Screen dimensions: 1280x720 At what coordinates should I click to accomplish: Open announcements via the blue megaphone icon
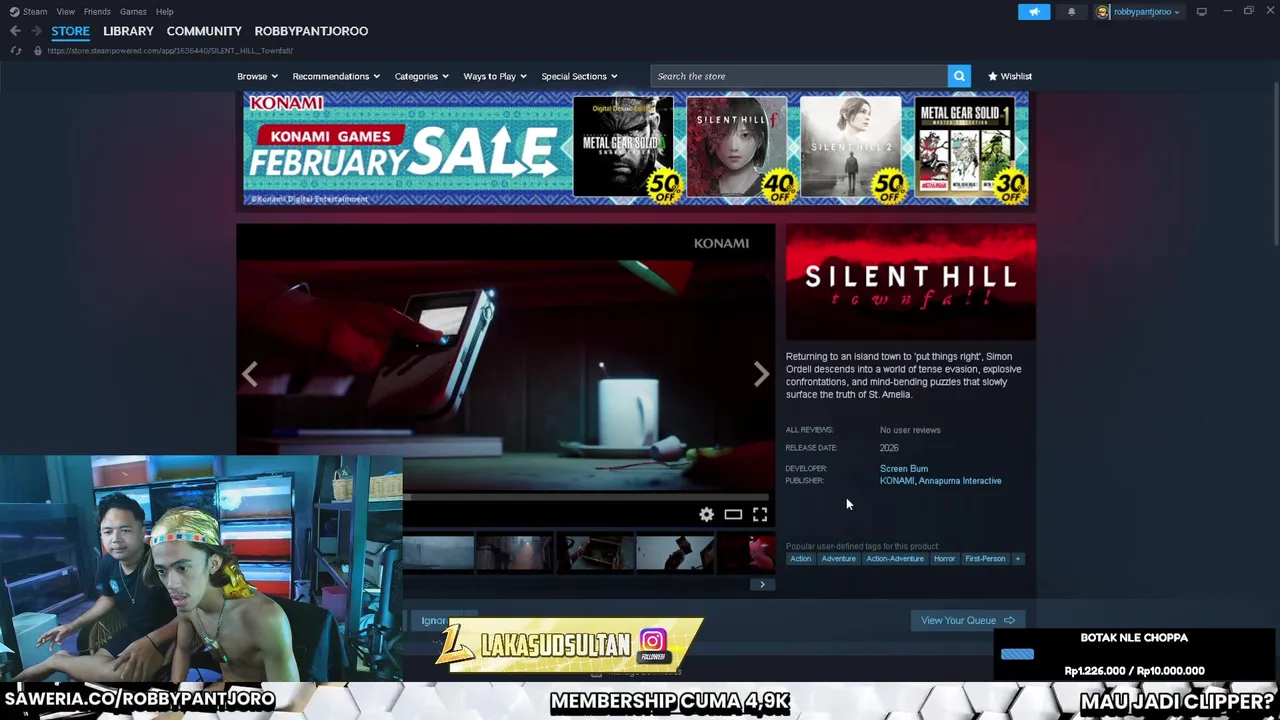(1034, 11)
